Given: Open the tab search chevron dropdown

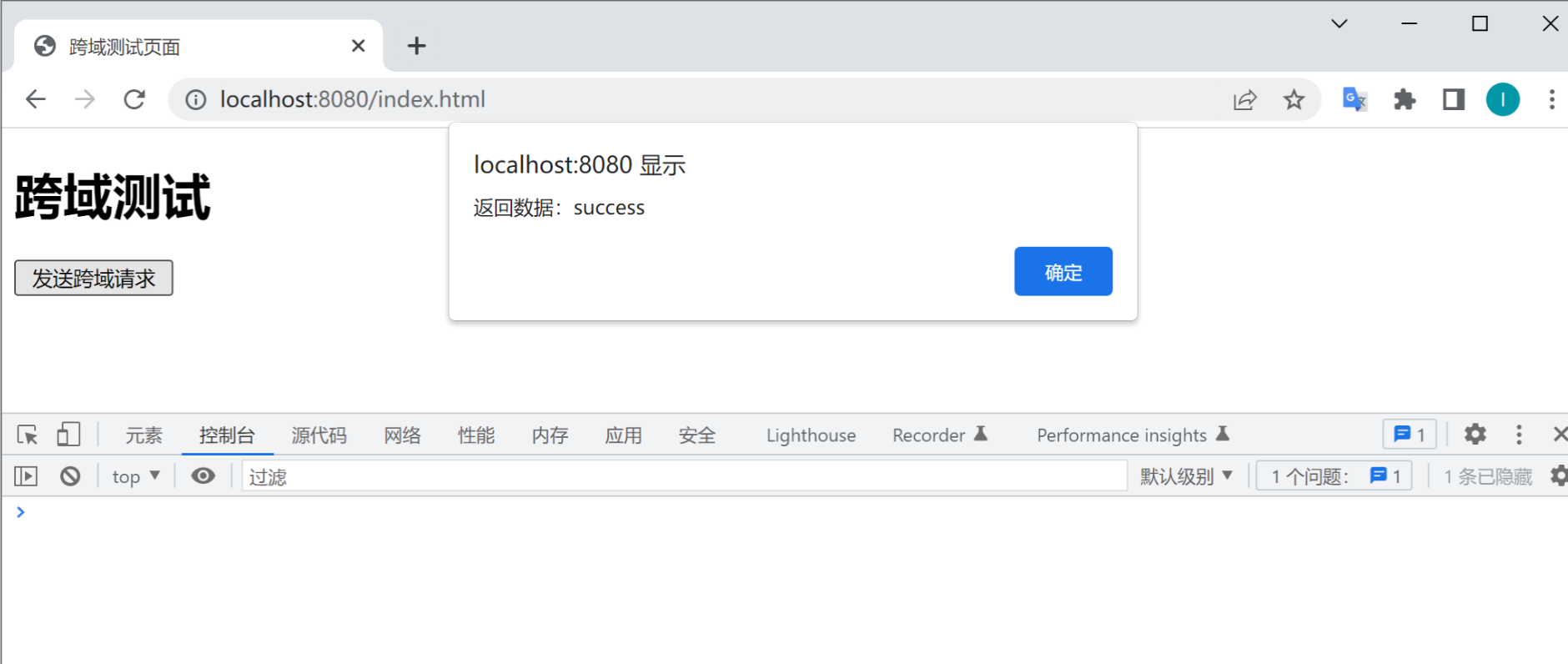Looking at the screenshot, I should (1339, 23).
